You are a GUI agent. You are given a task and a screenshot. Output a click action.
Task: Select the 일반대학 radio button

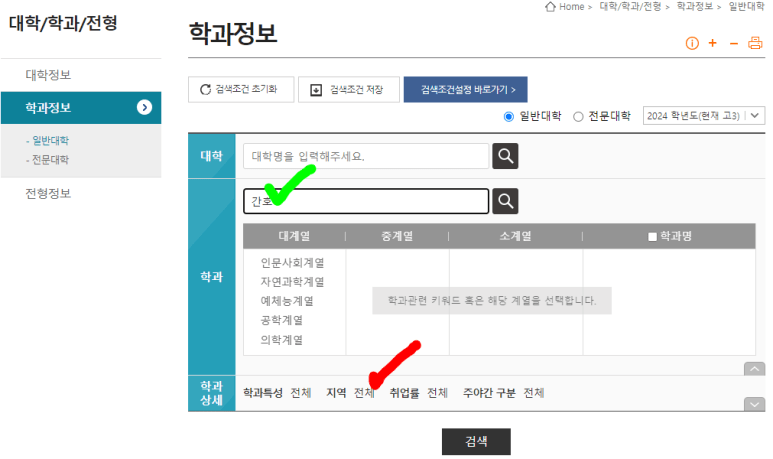[x=510, y=116]
